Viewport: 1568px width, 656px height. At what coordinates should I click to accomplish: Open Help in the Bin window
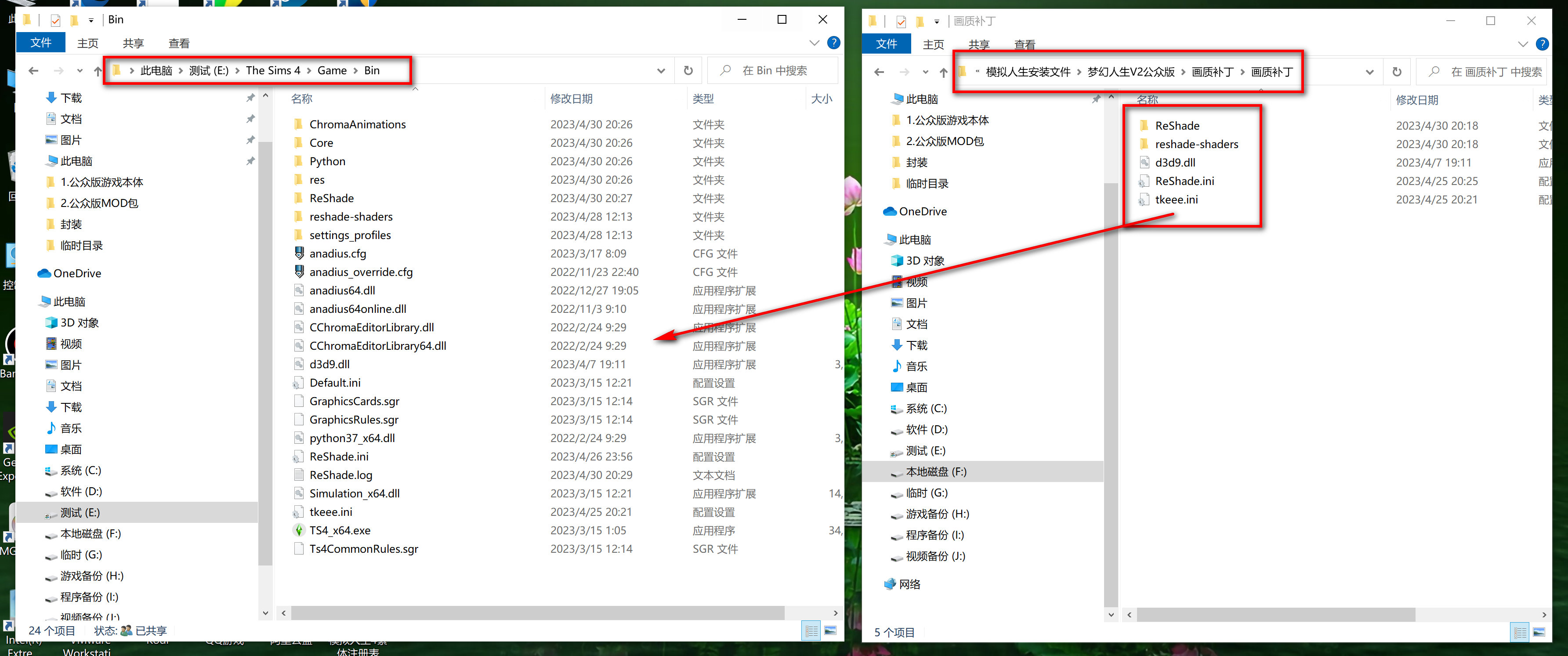[833, 43]
